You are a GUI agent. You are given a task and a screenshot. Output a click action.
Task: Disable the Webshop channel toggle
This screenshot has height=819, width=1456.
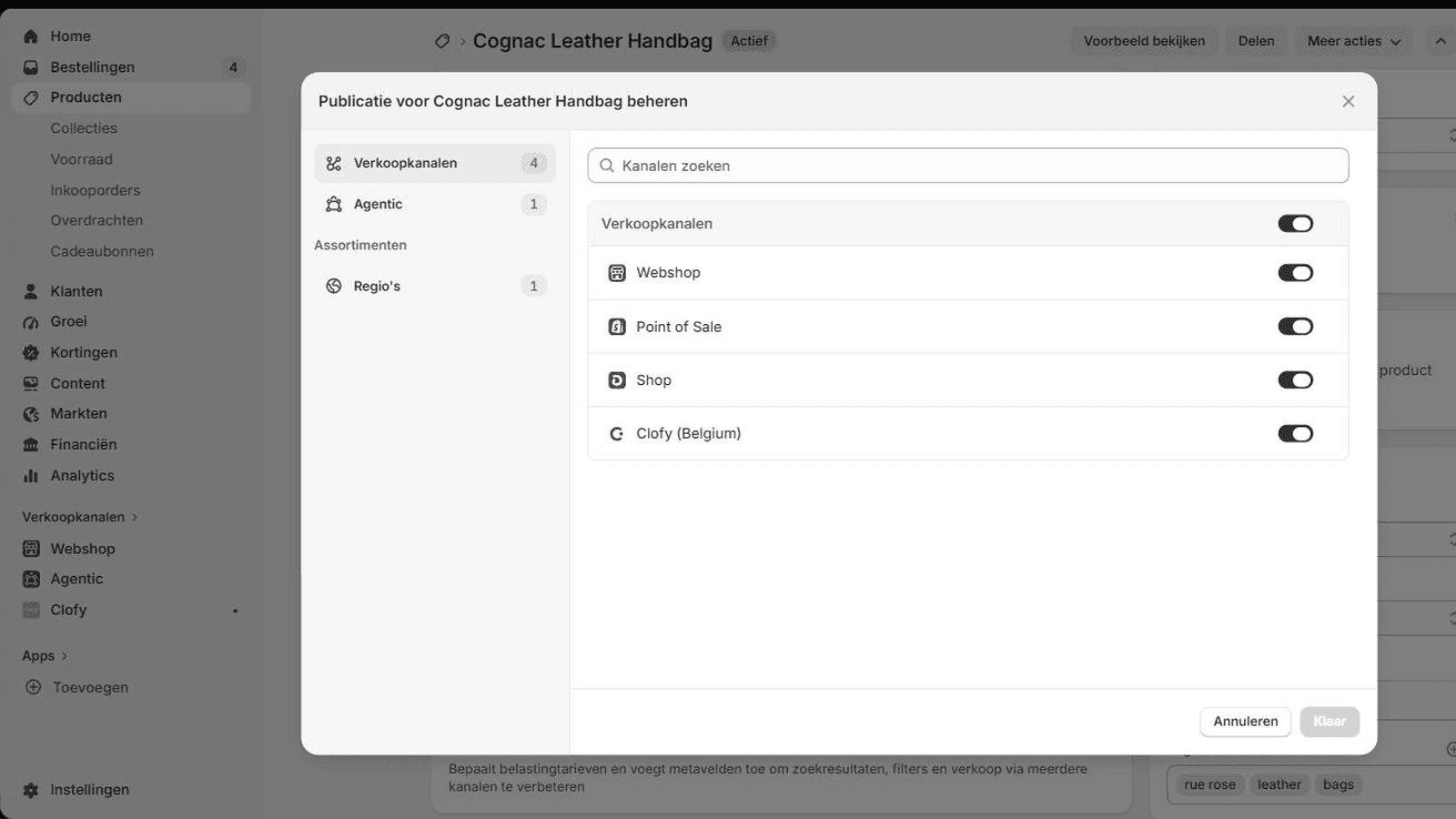click(1295, 273)
